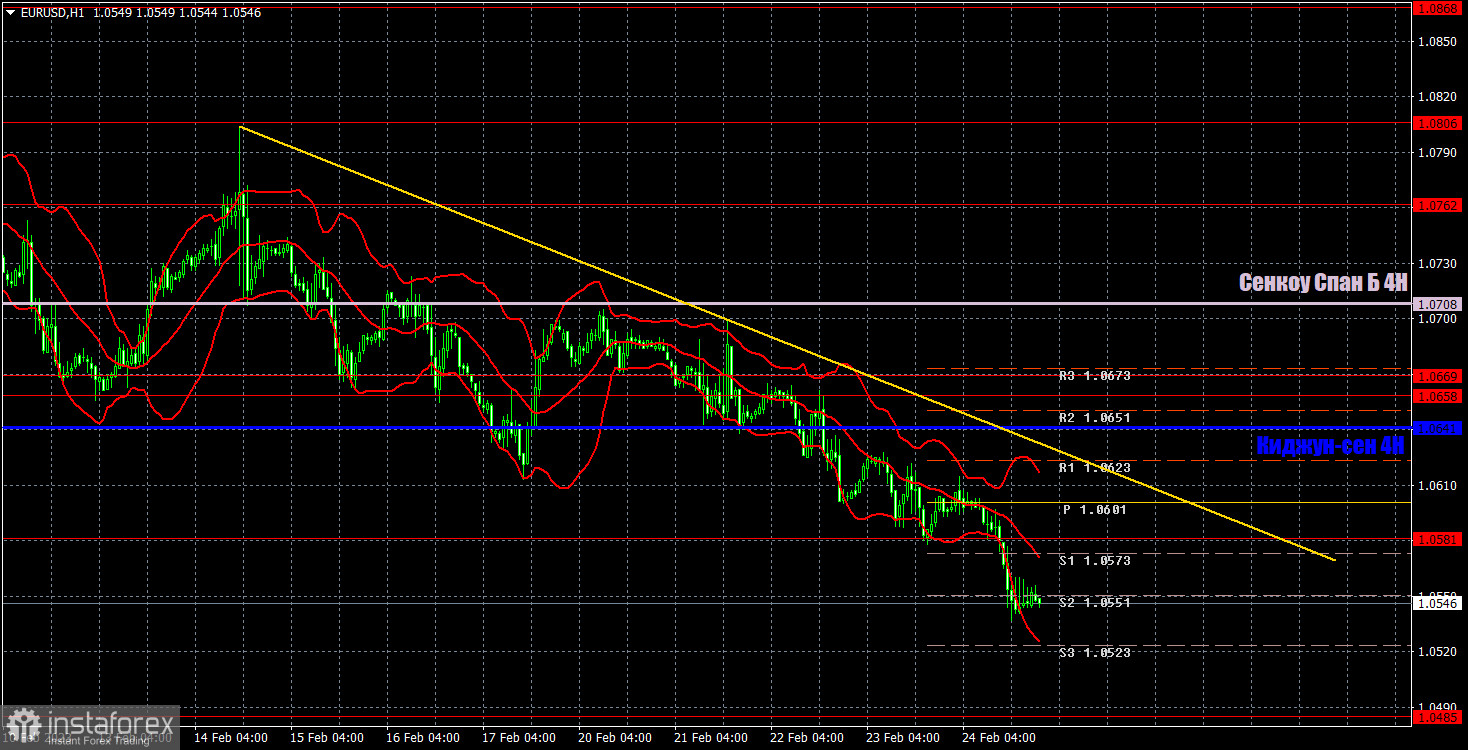Select the R3 1.0673 pivot label
Image resolution: width=1468 pixels, height=750 pixels.
coord(1094,376)
